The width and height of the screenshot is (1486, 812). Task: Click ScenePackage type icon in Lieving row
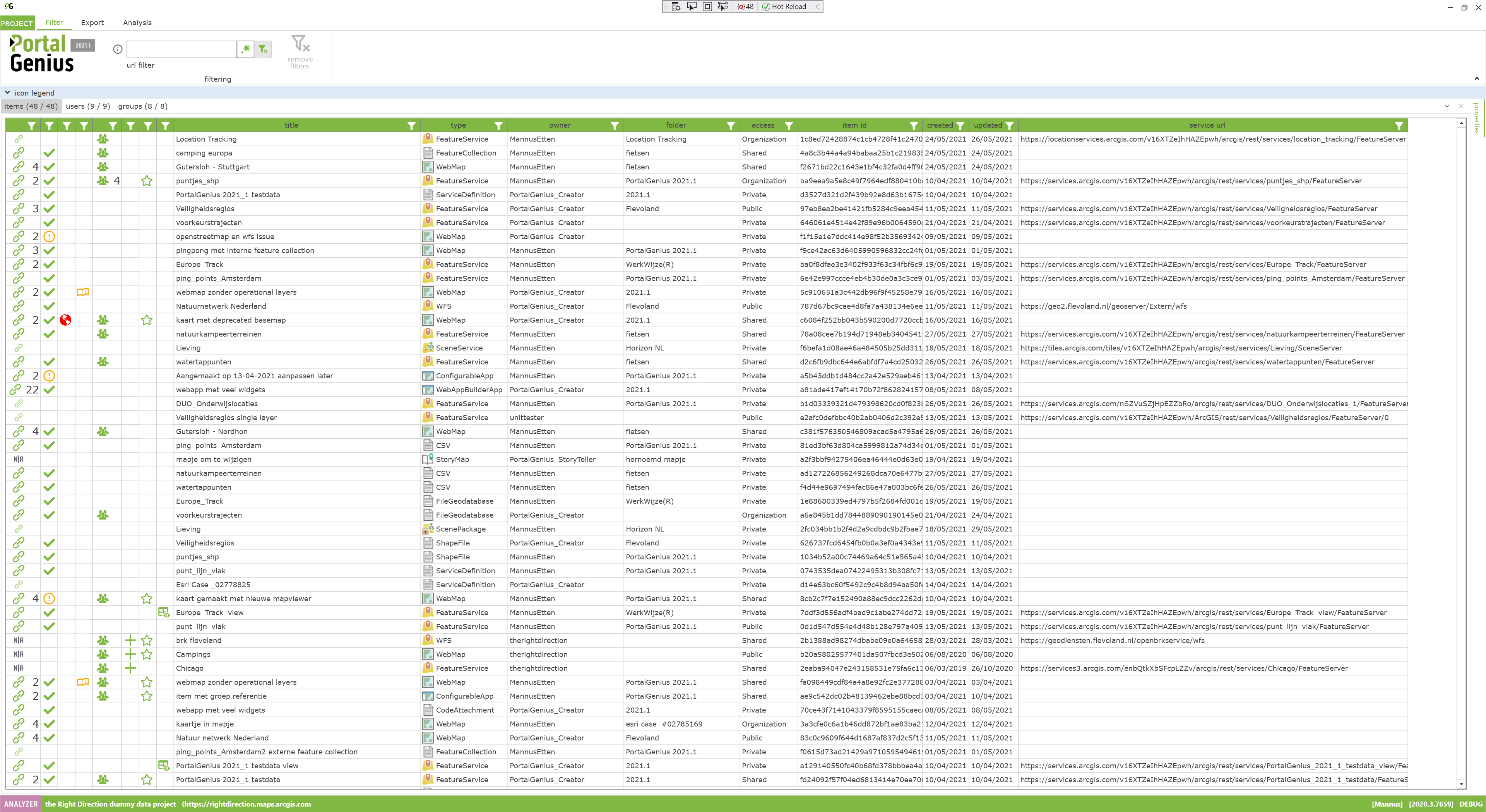point(428,529)
